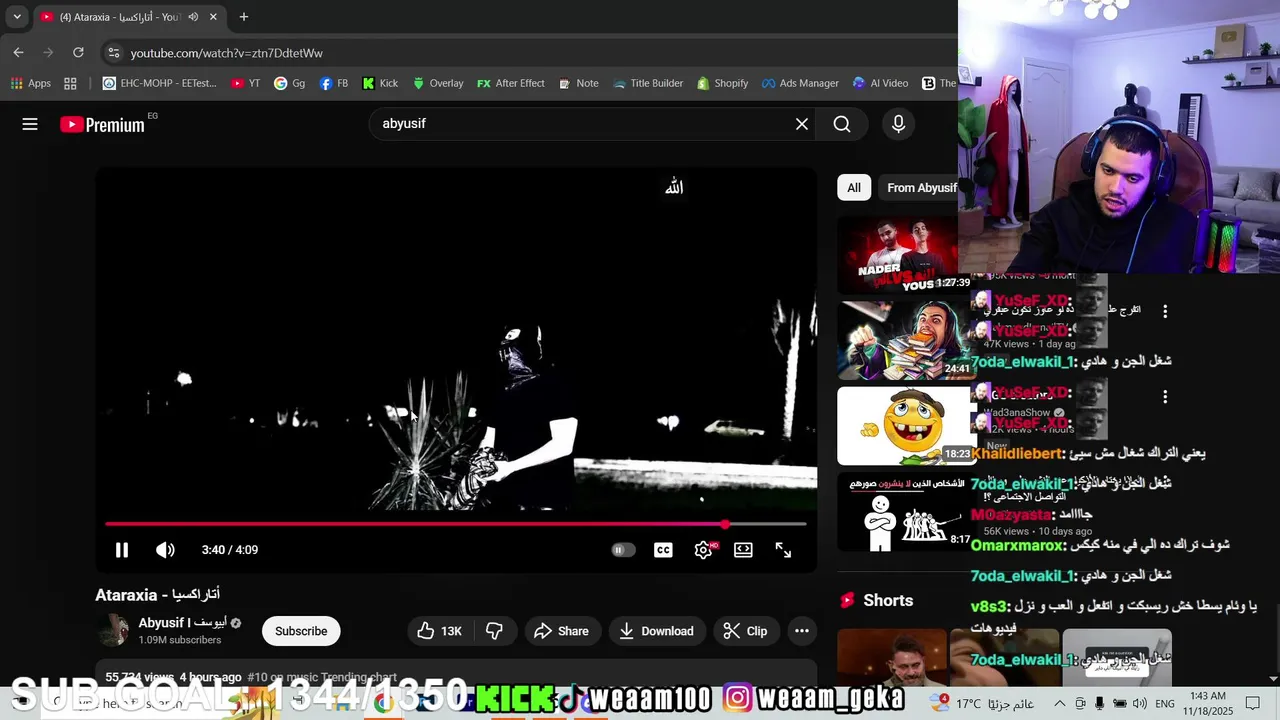Open the Note bookmark
The height and width of the screenshot is (720, 1280).
(x=579, y=83)
